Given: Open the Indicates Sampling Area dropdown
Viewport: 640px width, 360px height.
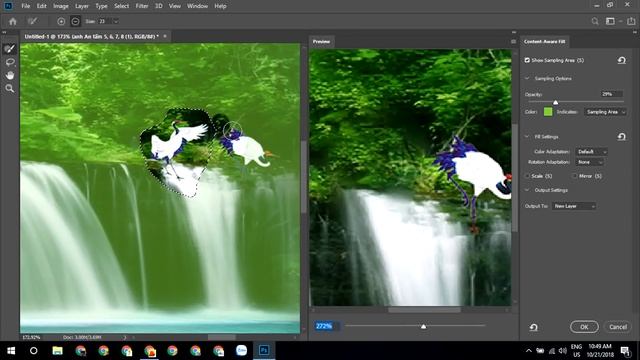Looking at the screenshot, I should tap(605, 112).
